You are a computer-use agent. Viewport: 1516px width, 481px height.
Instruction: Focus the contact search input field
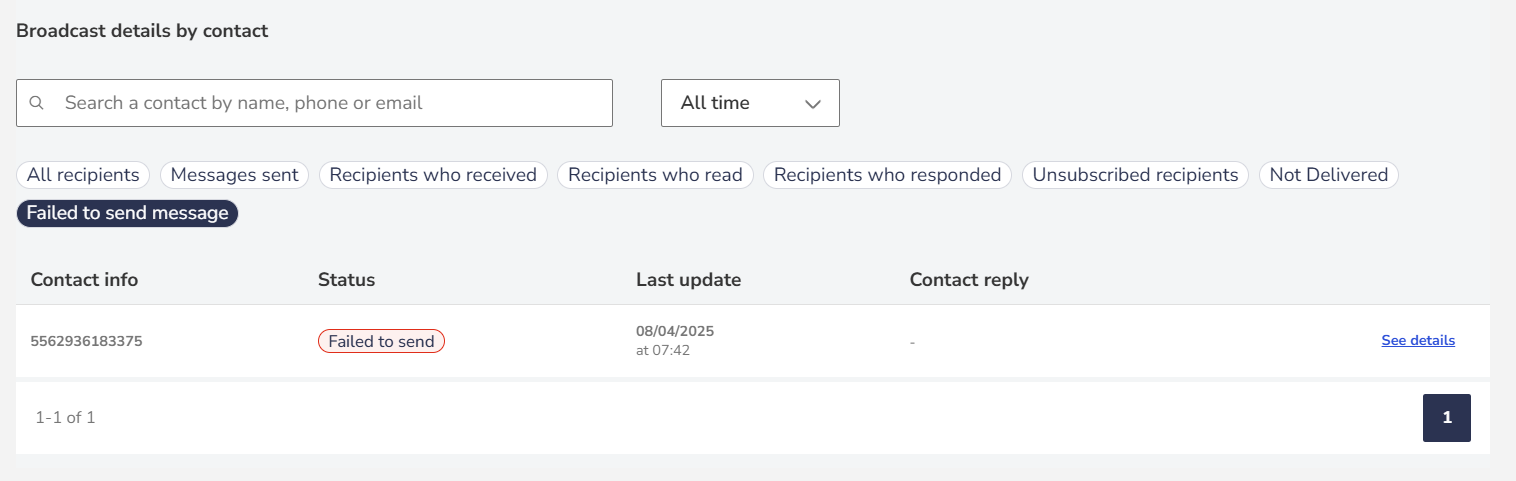coord(314,103)
